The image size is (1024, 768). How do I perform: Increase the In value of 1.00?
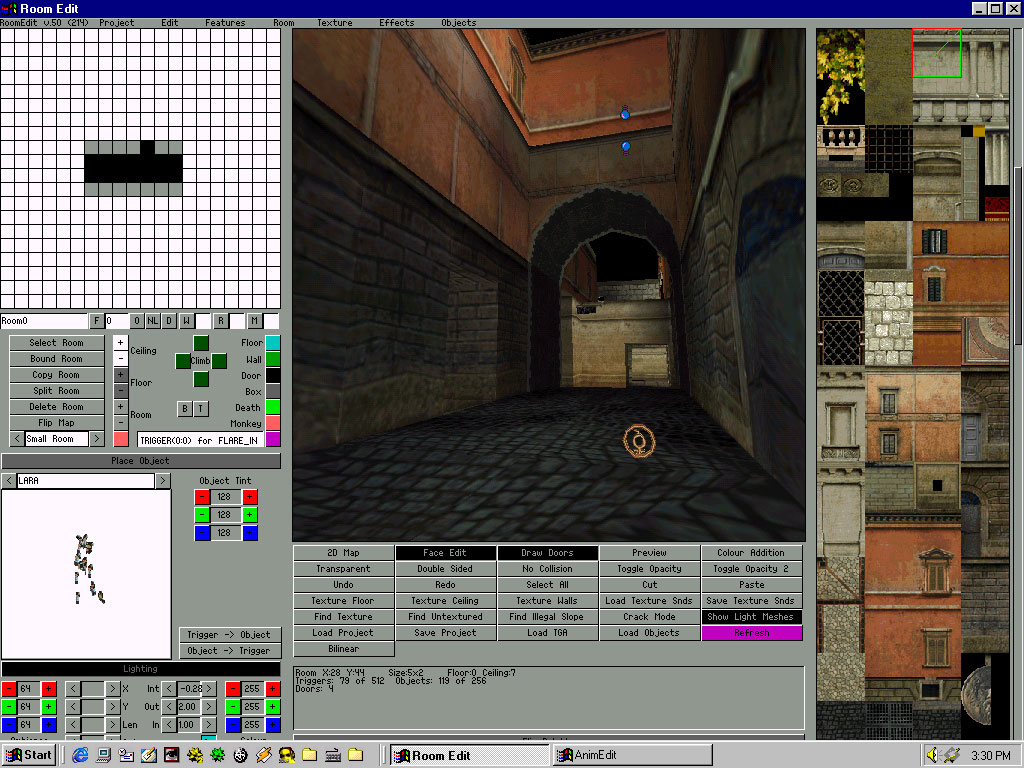click(x=209, y=724)
